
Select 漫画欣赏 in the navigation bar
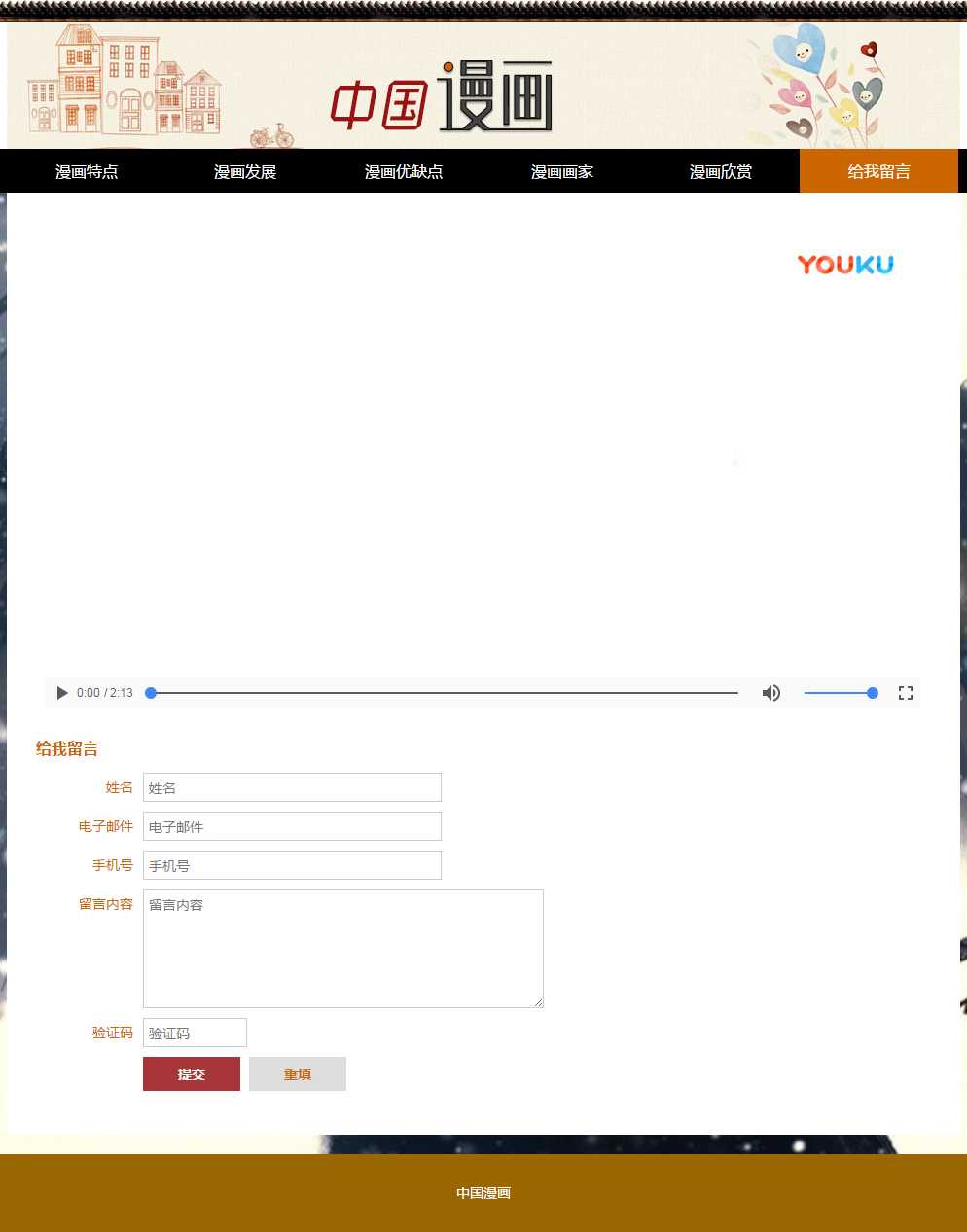click(721, 172)
